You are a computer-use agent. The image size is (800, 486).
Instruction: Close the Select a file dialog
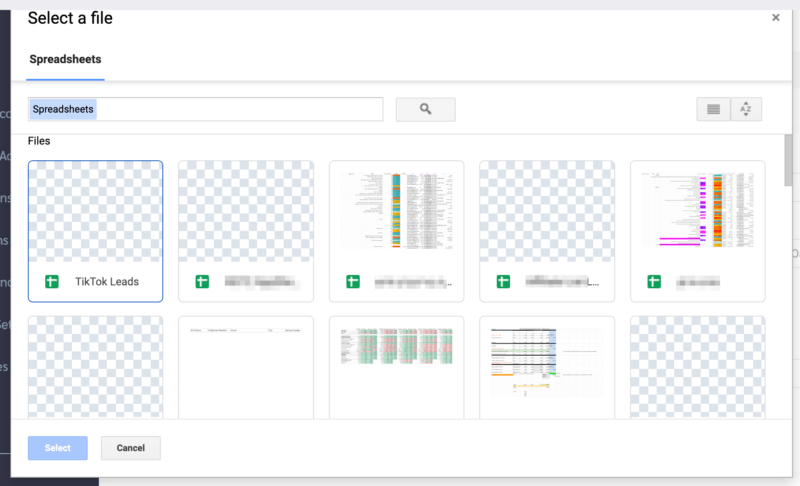click(776, 18)
